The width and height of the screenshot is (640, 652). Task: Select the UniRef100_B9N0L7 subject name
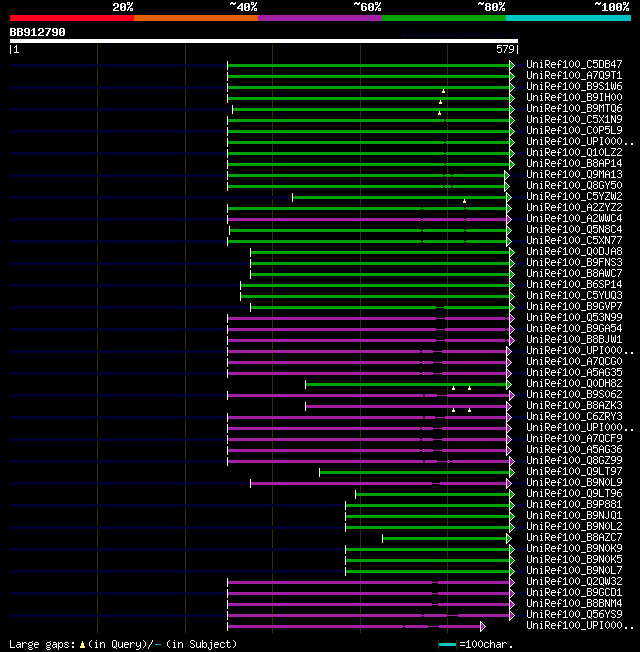point(574,570)
